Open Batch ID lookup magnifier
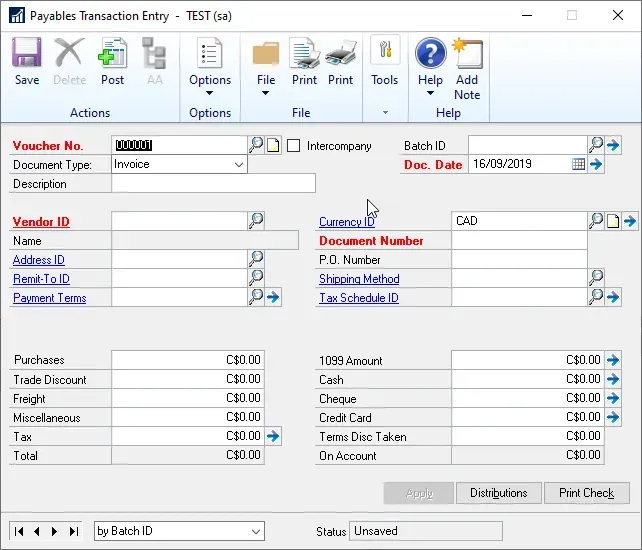This screenshot has width=642, height=550. (x=596, y=145)
